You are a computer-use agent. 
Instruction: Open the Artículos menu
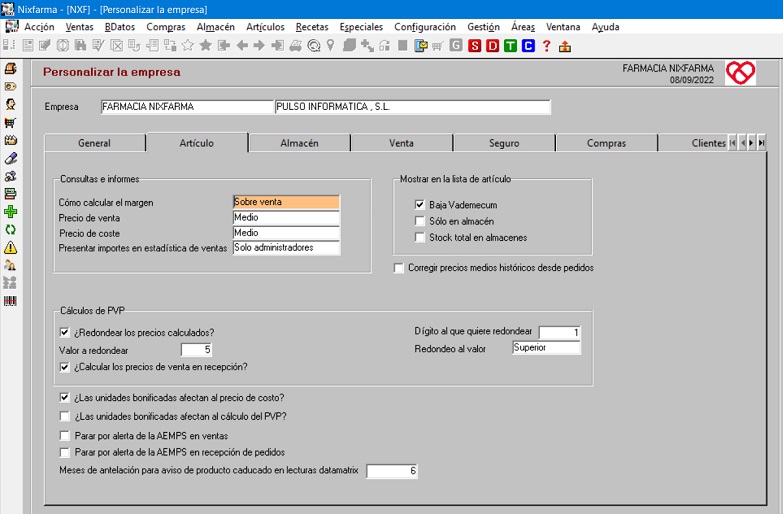point(265,27)
